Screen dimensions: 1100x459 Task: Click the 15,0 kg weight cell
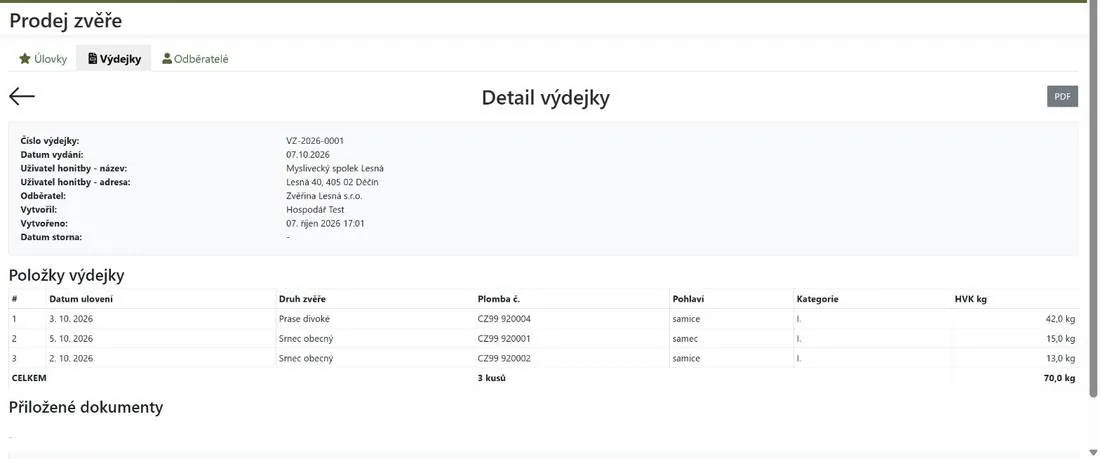pyautogui.click(x=1060, y=338)
